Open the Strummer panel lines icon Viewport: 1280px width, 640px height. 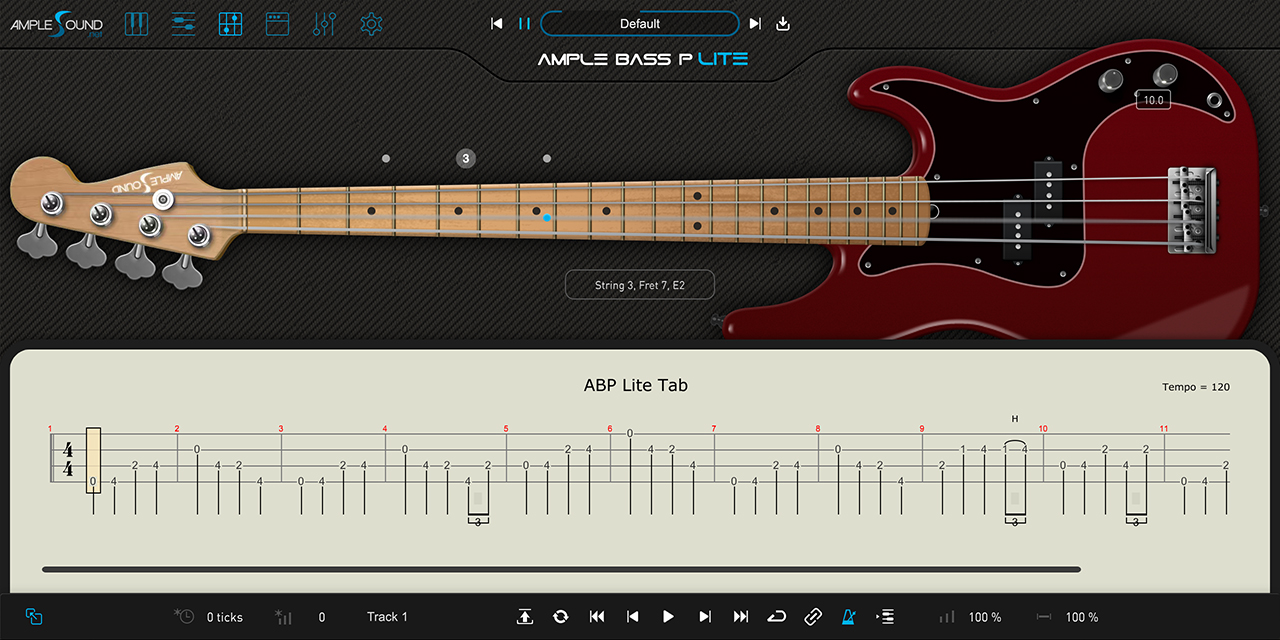point(183,24)
